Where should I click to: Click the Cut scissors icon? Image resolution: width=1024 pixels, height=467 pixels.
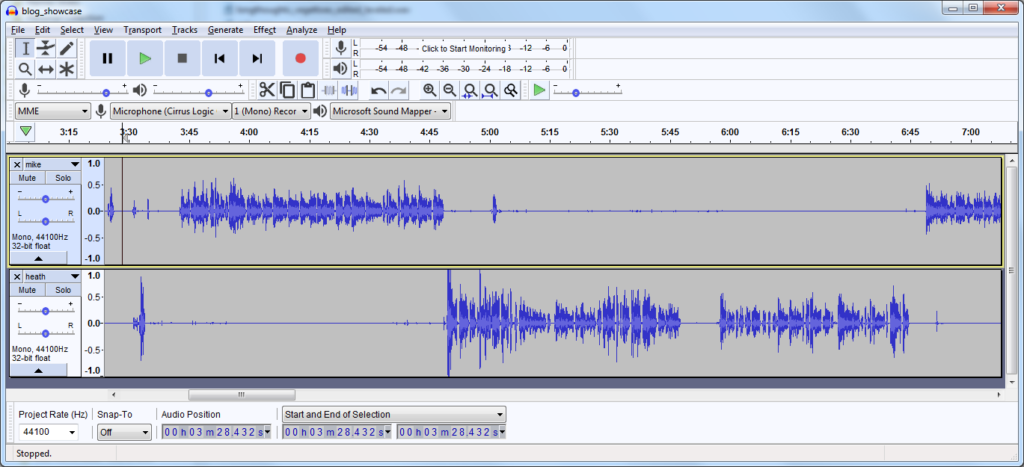266,91
